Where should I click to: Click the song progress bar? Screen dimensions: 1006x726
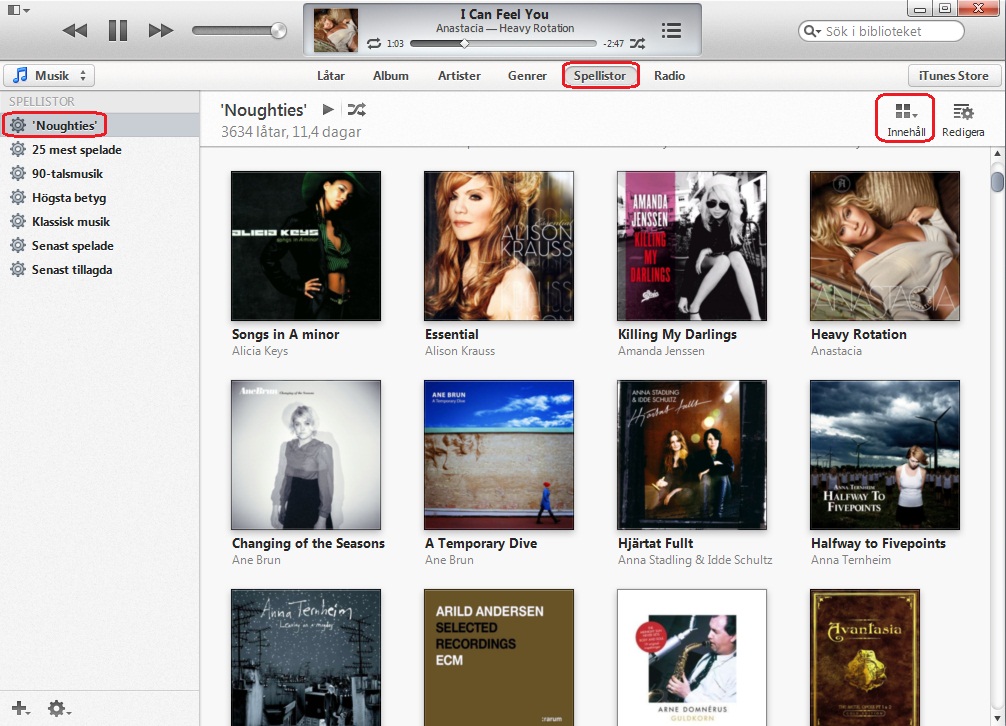click(503, 44)
